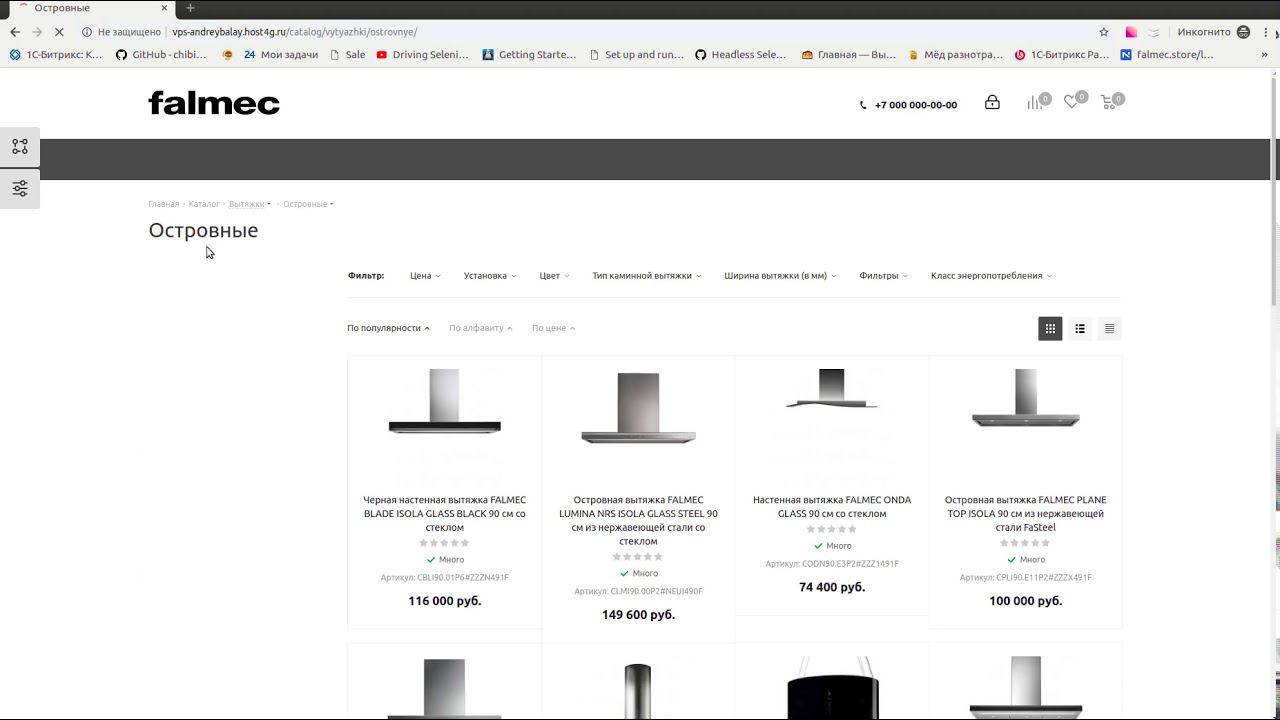Viewport: 1280px width, 720px height.
Task: Open Островная вытяжка PLANE TOP ISOLA title link
Action: [x=1025, y=514]
